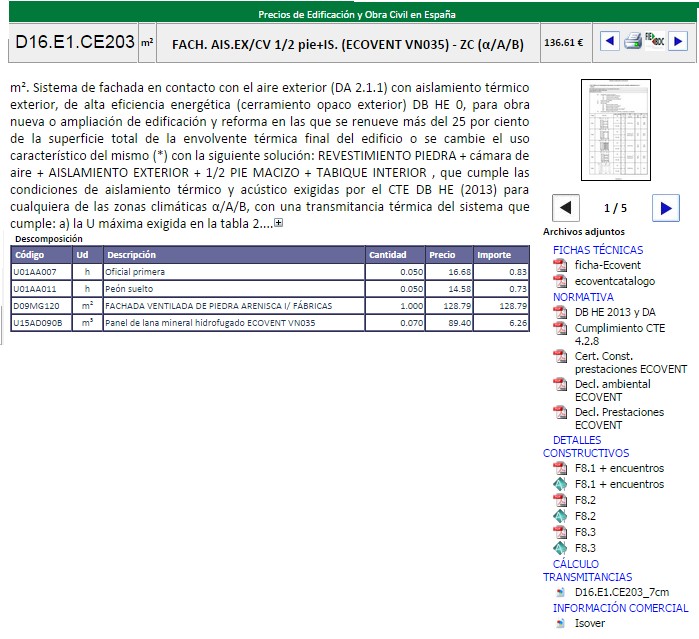Select code U15AD090B in table
This screenshot has height=639, width=699.
[37, 323]
